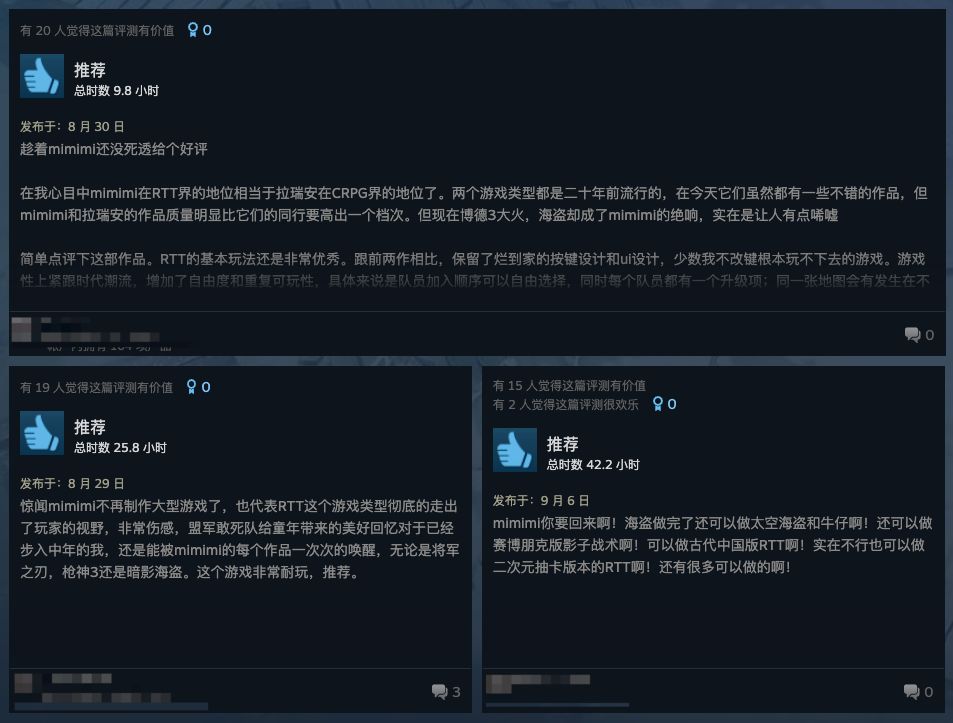Open 推荐 title of the 42.2 小时 review
This screenshot has height=723, width=953.
562,444
